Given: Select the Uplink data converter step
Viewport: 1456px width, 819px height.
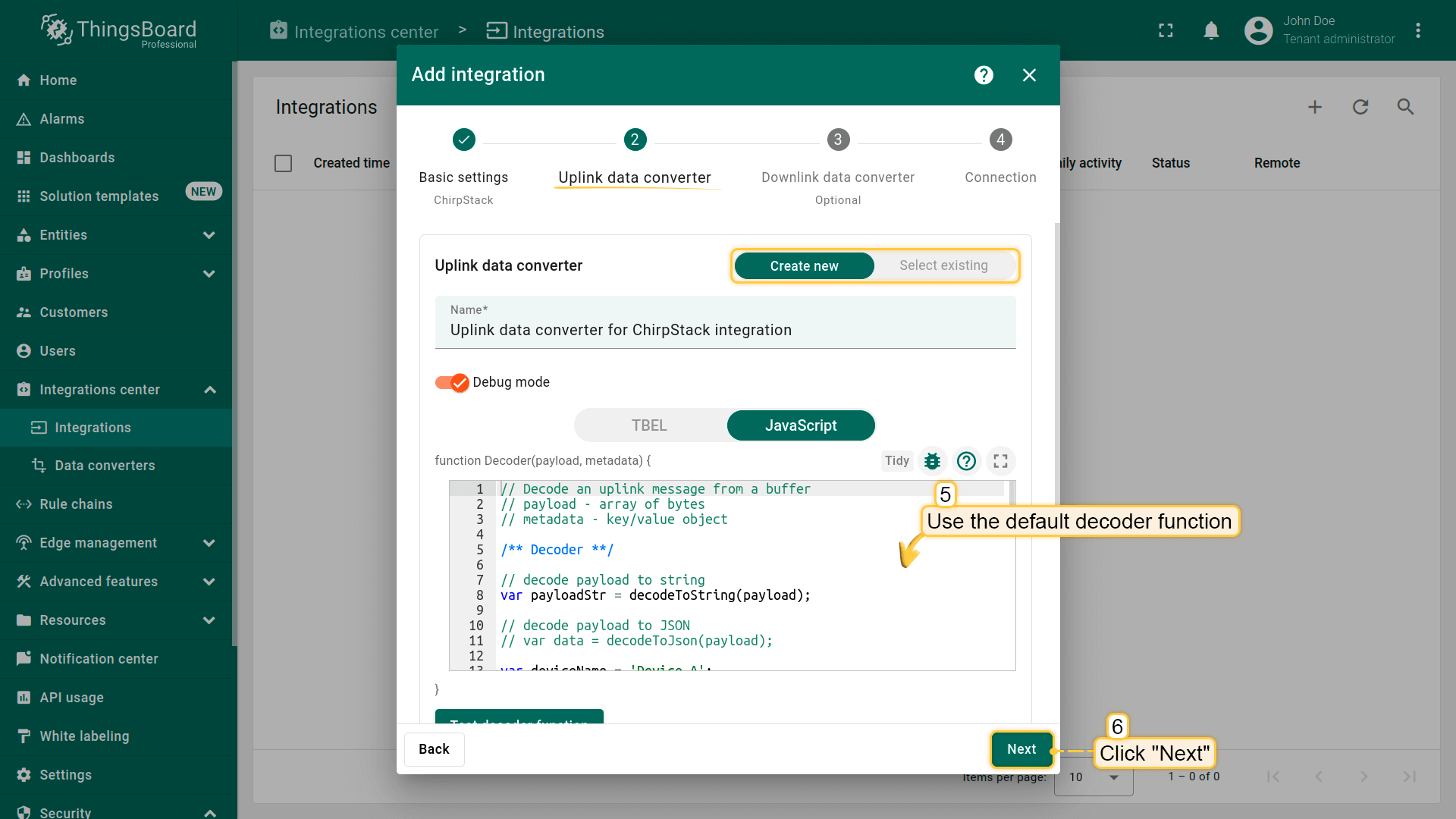Looking at the screenshot, I should 635,158.
